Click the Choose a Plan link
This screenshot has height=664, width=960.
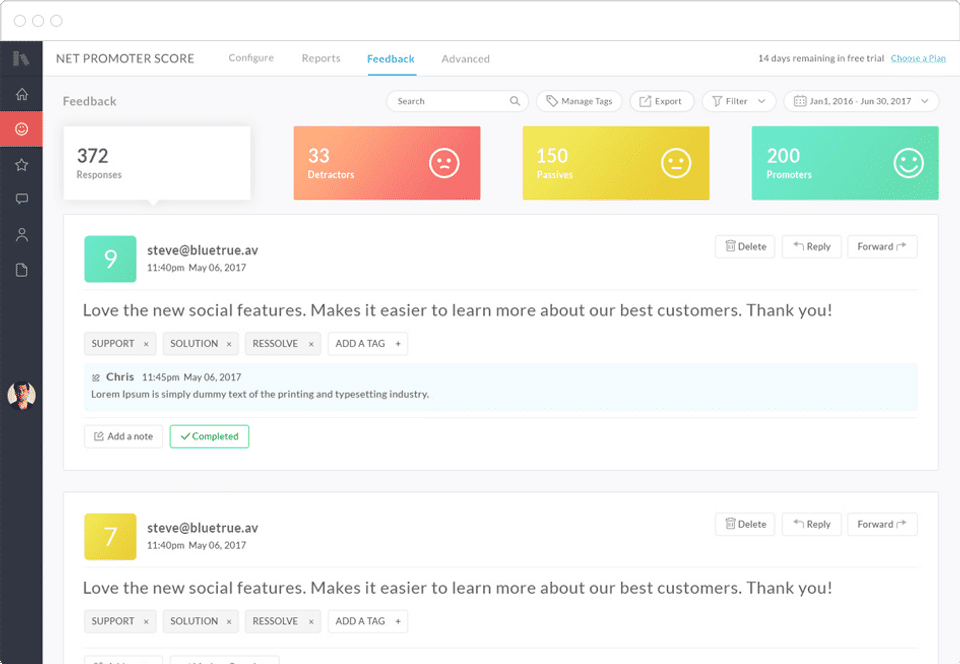pos(918,58)
